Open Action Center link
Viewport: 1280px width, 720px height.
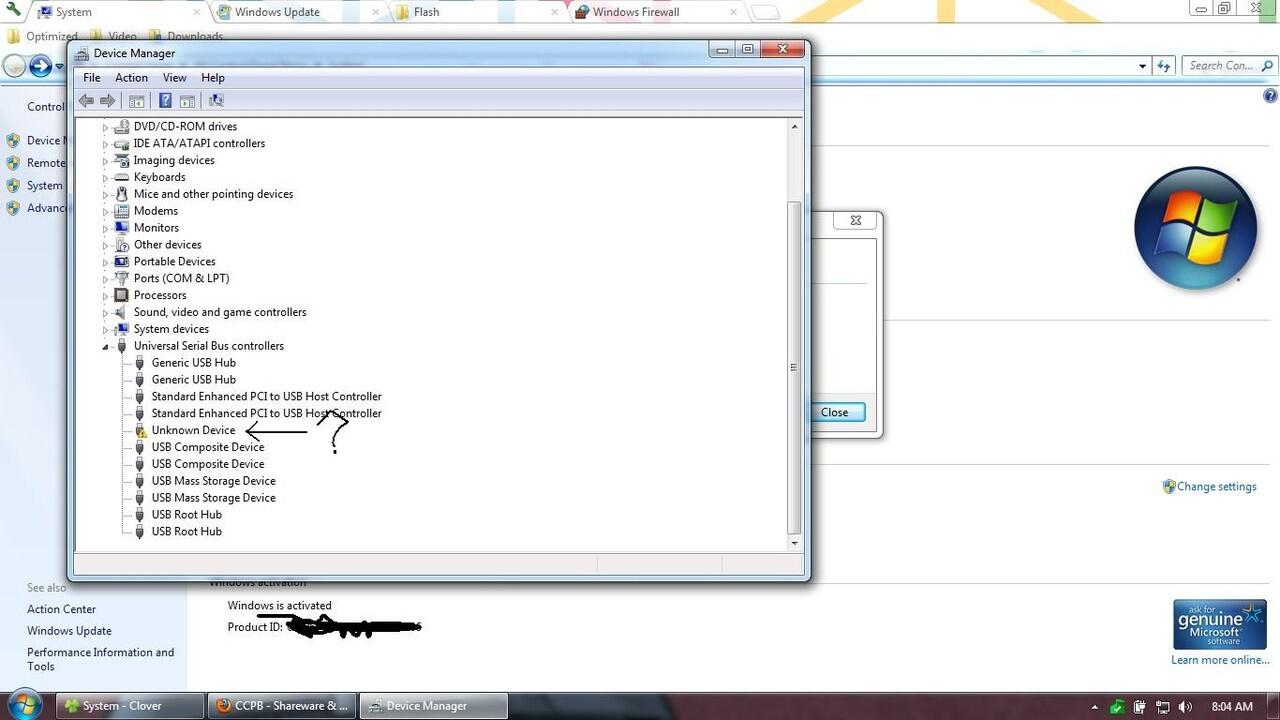tap(62, 609)
